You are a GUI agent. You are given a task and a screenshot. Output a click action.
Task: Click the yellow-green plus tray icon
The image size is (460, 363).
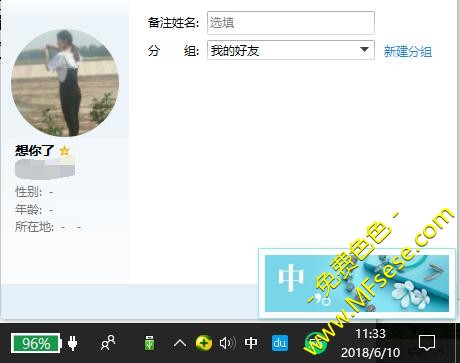point(204,343)
